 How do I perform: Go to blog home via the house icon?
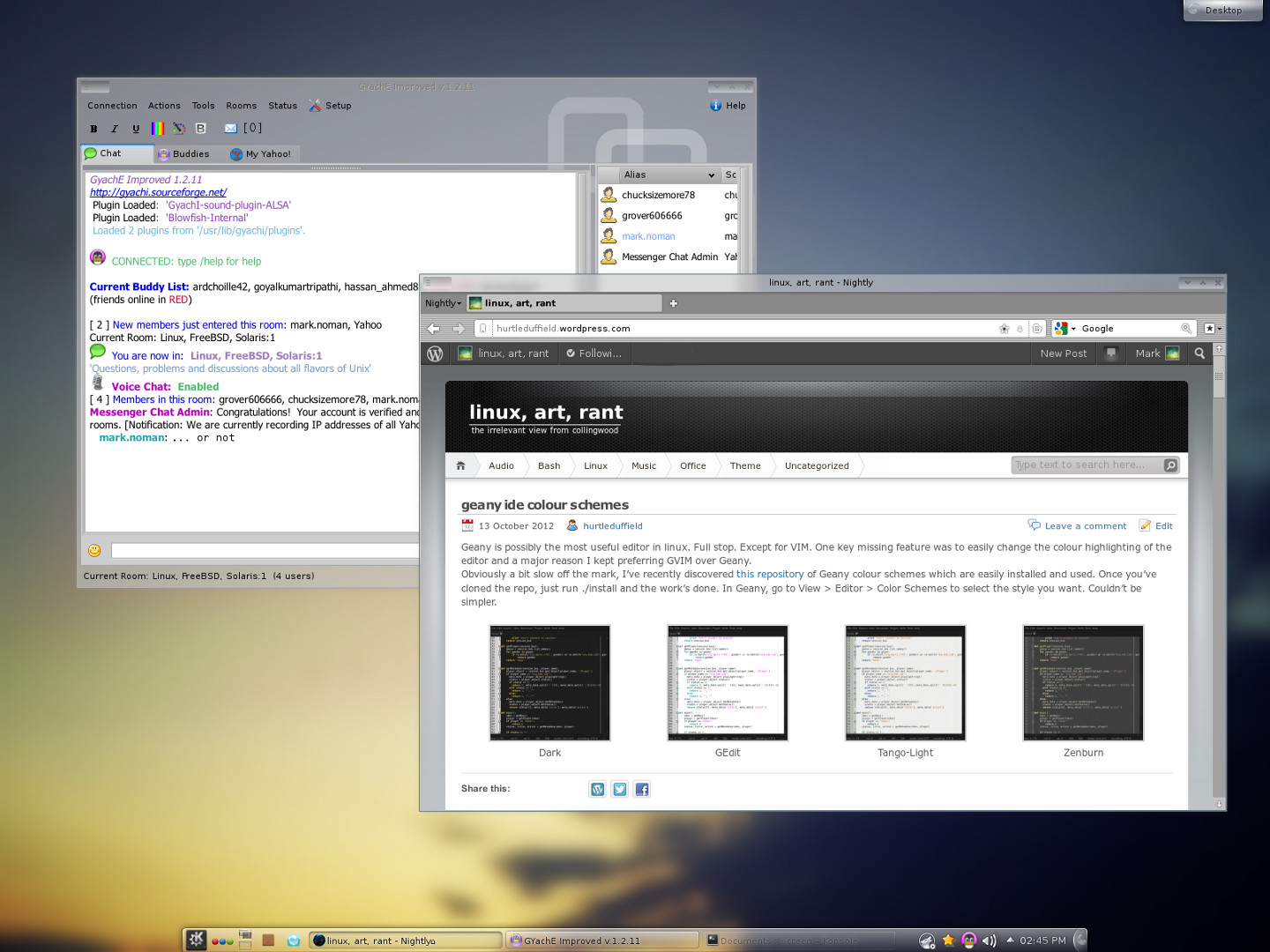pos(460,465)
